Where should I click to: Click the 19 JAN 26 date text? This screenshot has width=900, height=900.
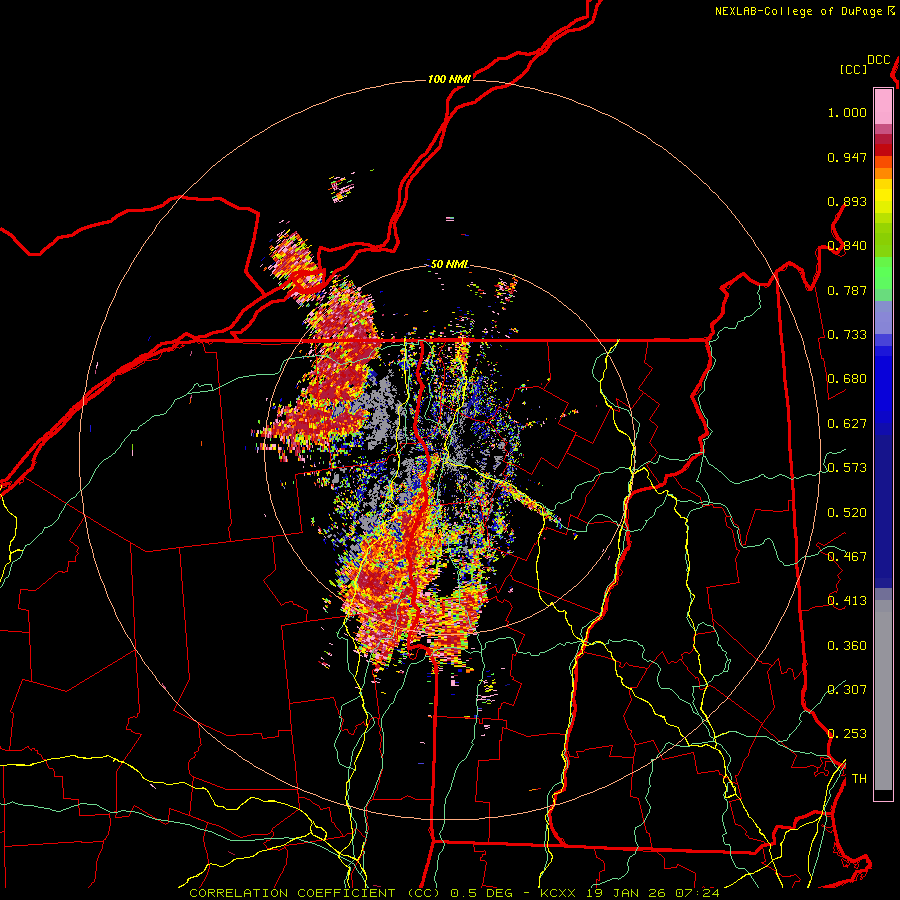tap(628, 893)
